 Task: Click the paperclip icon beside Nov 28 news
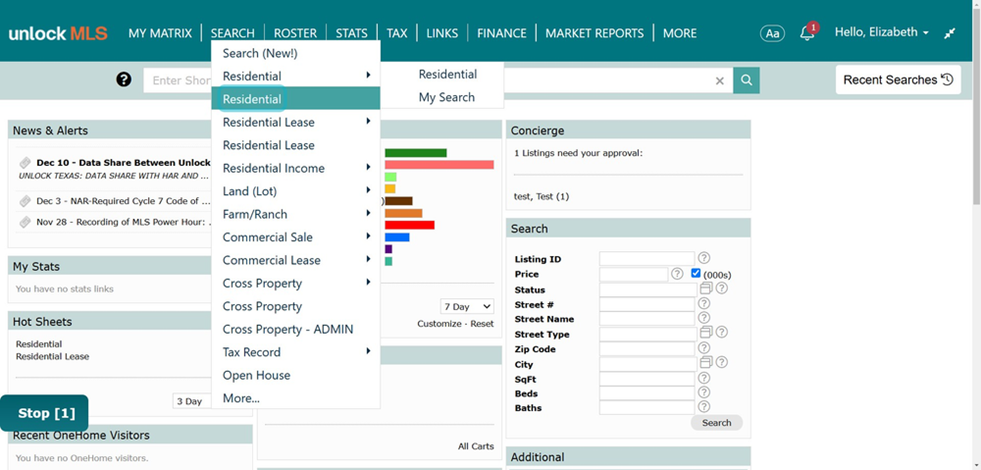(25, 222)
